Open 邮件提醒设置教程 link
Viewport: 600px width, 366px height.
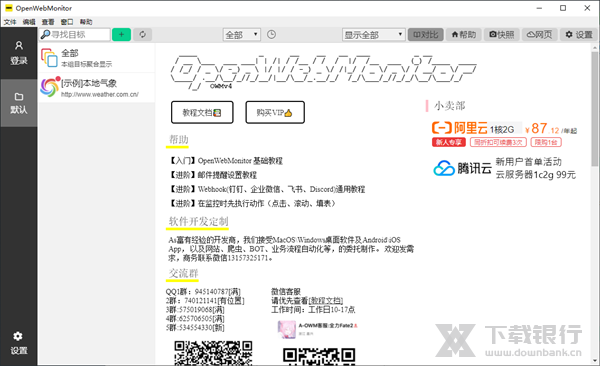tap(213, 175)
